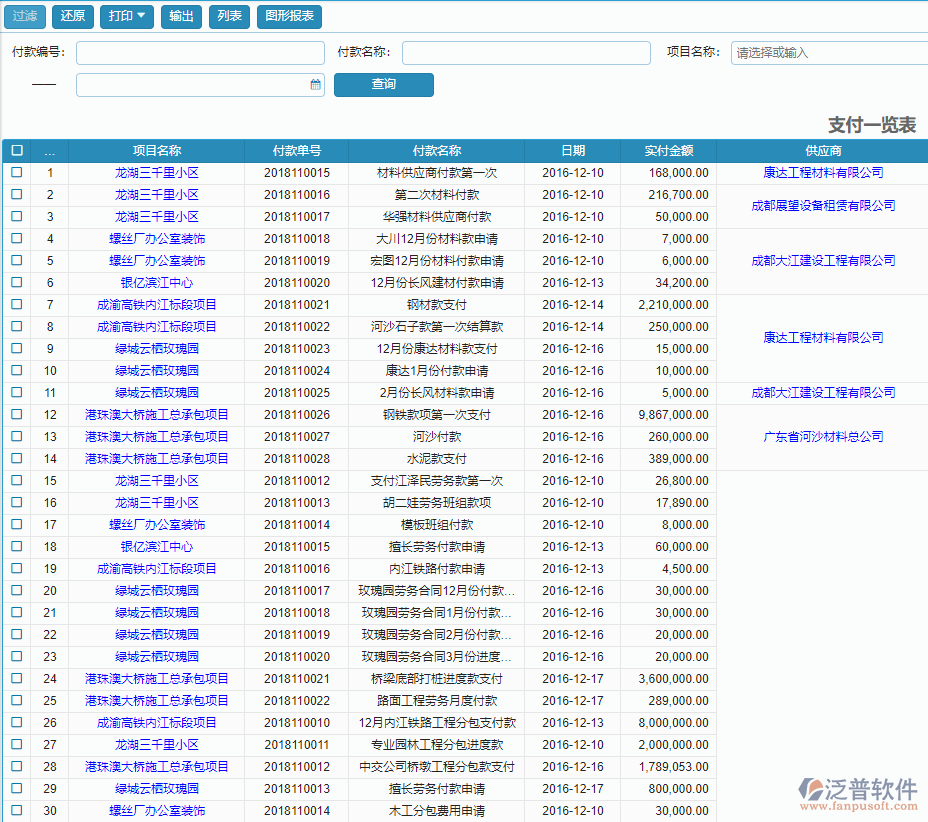Image resolution: width=928 pixels, height=822 pixels.
Task: Click the 查询 search button
Action: tap(383, 85)
